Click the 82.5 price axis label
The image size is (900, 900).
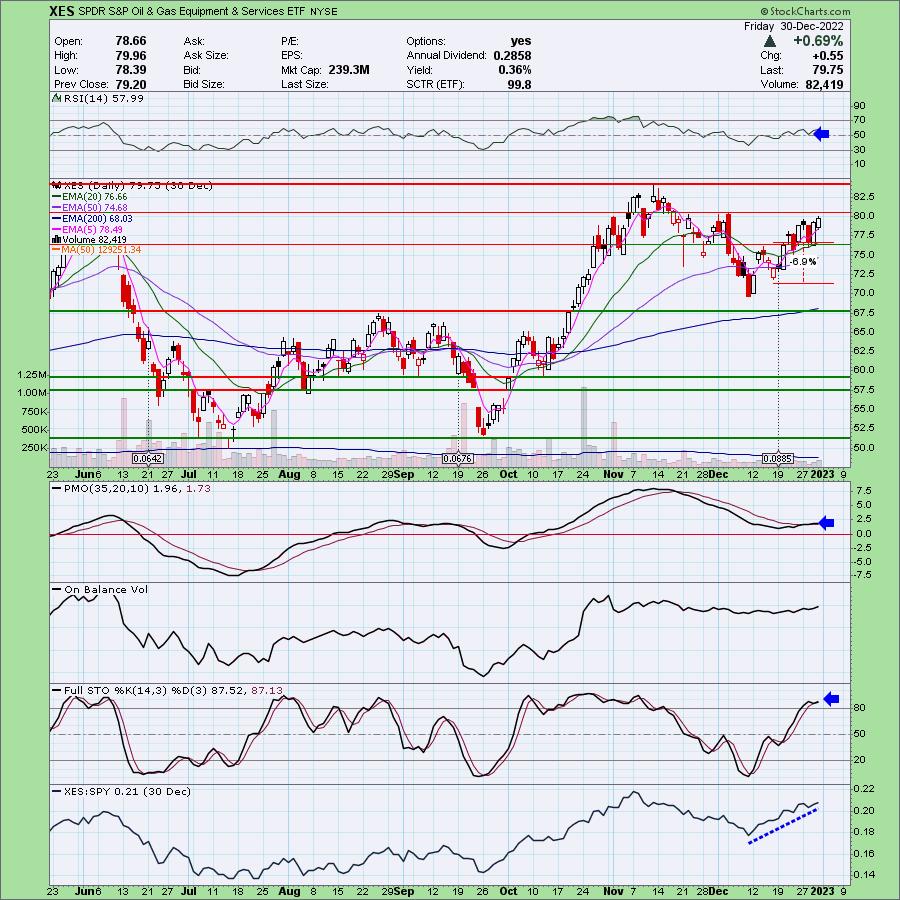[x=864, y=197]
